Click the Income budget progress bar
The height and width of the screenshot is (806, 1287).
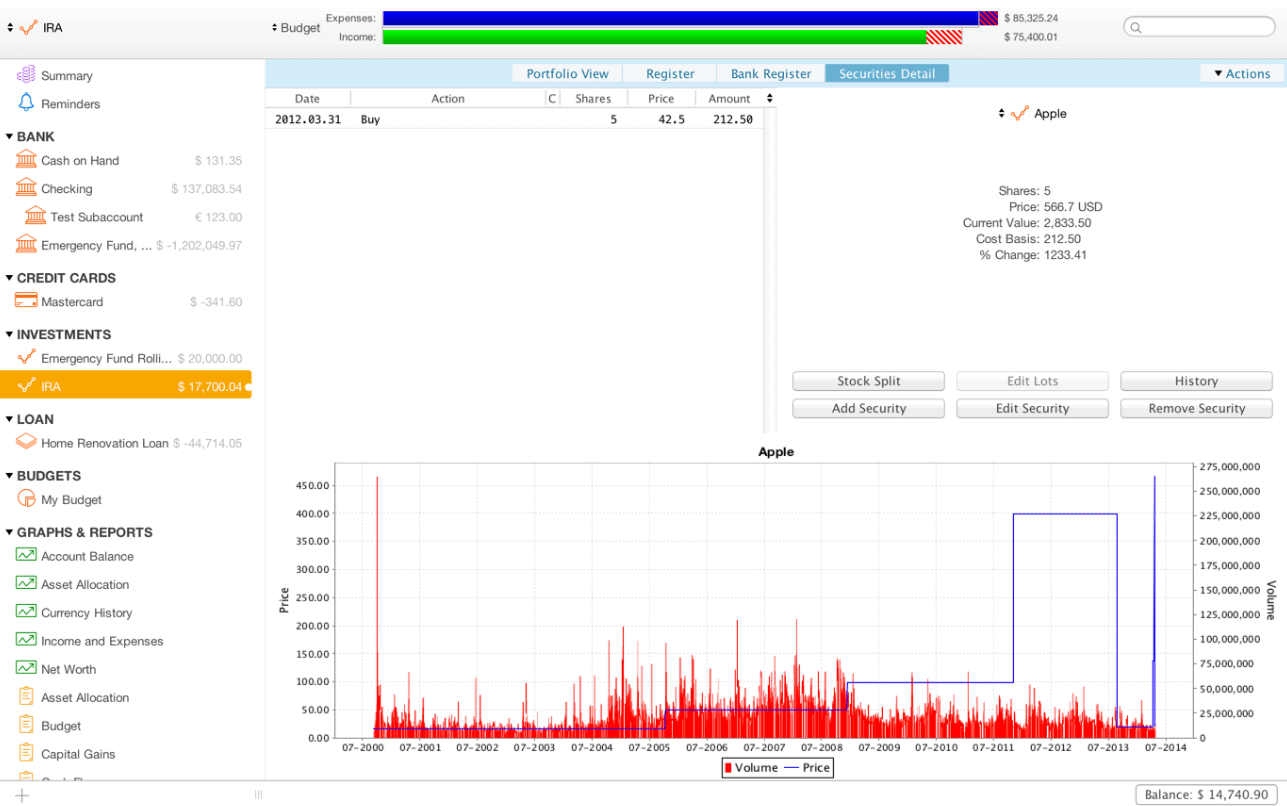tap(672, 37)
